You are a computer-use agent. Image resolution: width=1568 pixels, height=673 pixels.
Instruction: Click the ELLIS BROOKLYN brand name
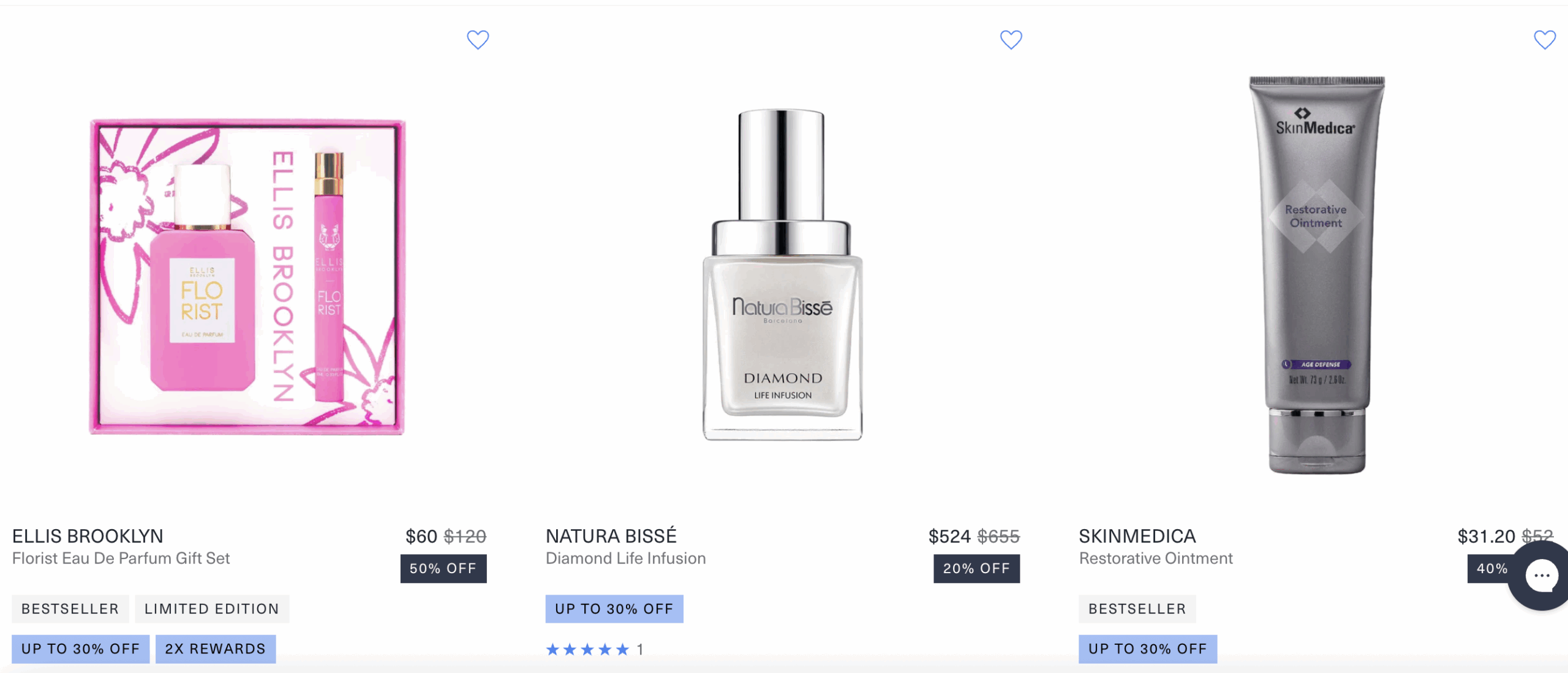click(x=88, y=536)
